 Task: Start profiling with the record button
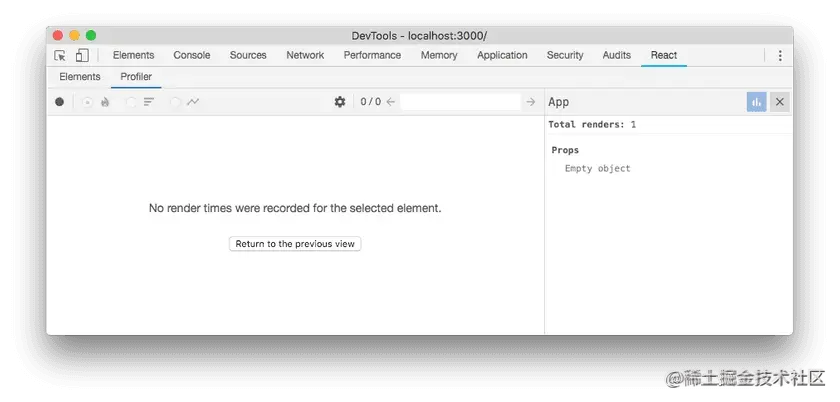click(x=59, y=102)
